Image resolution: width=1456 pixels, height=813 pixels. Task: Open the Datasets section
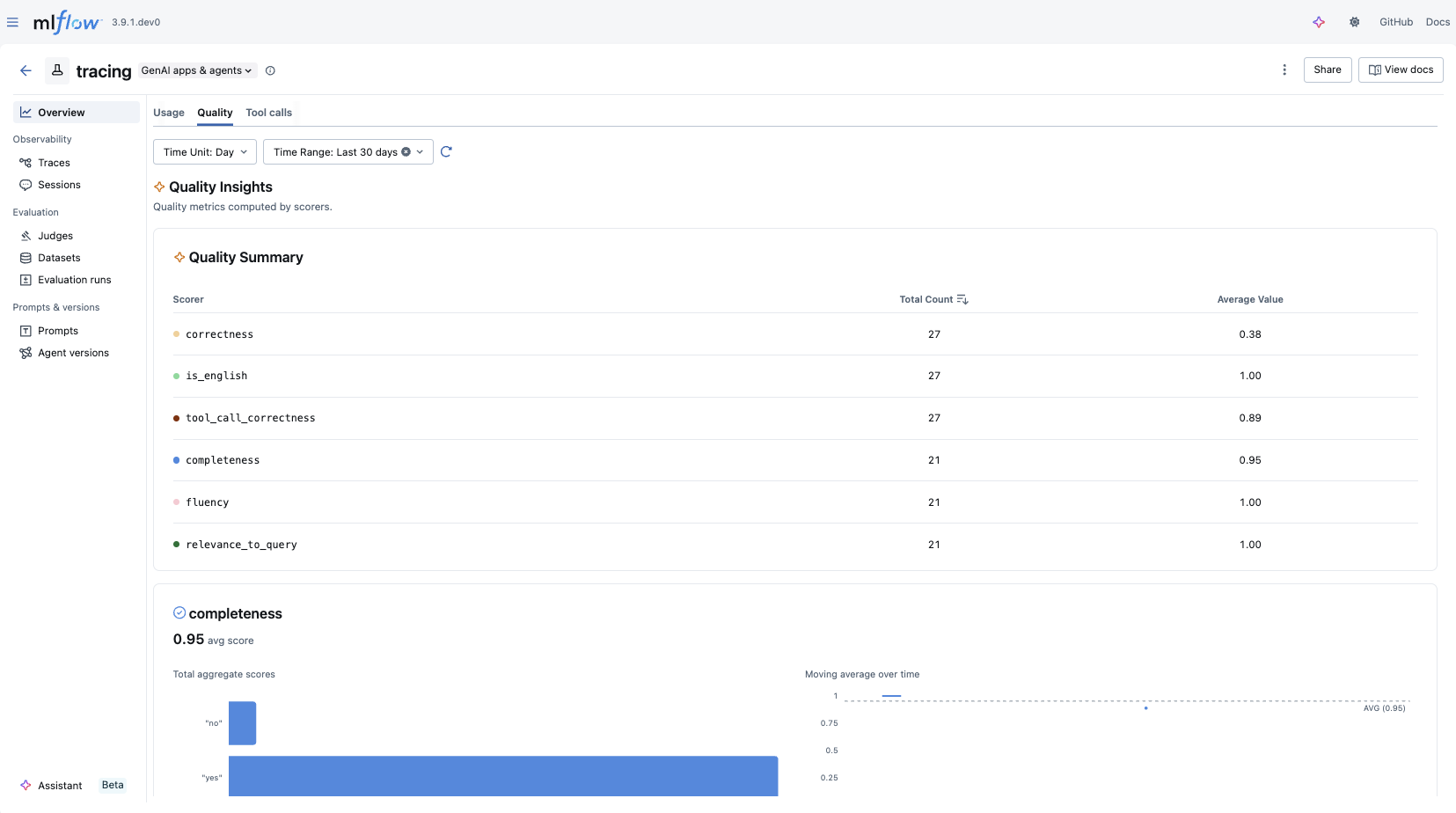[58, 257]
